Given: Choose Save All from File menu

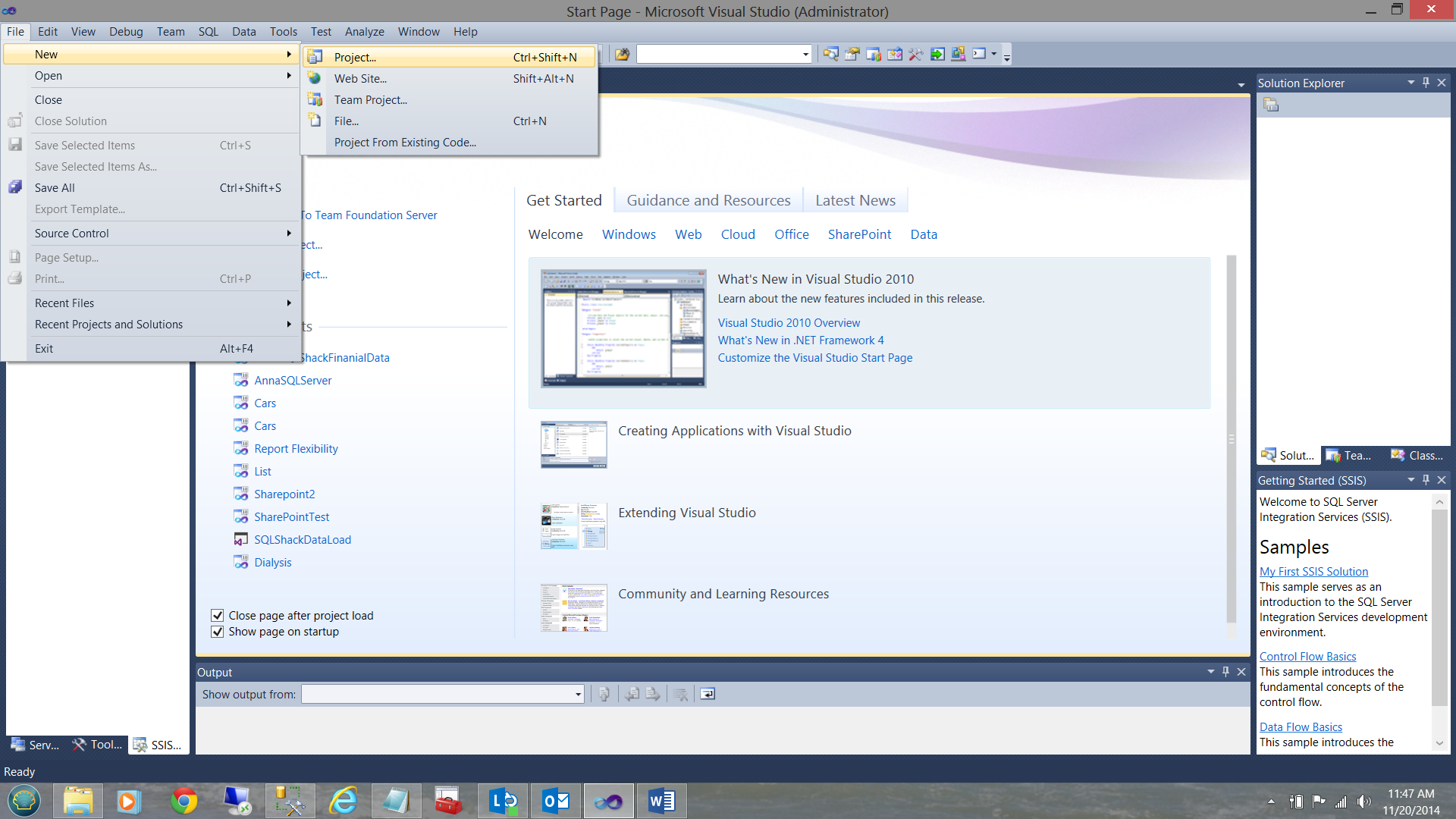Looking at the screenshot, I should (x=55, y=188).
